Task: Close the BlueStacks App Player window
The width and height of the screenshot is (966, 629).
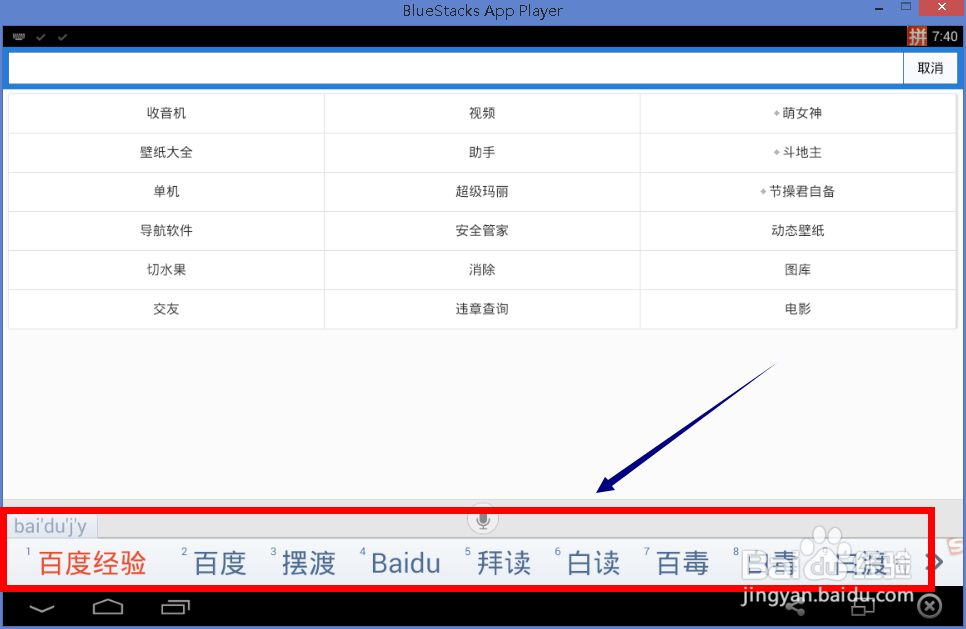Action: click(x=942, y=7)
